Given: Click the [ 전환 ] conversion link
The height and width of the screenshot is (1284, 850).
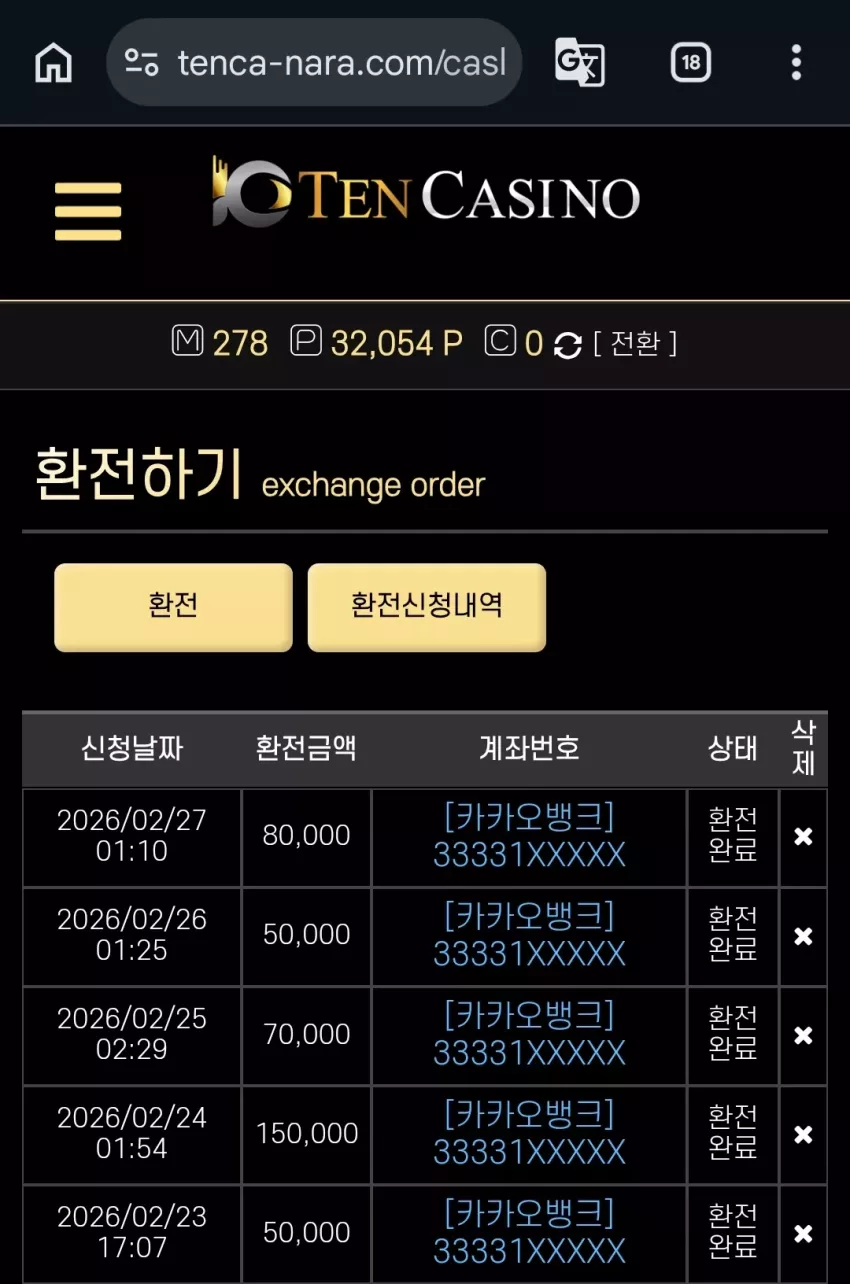Looking at the screenshot, I should (x=635, y=344).
